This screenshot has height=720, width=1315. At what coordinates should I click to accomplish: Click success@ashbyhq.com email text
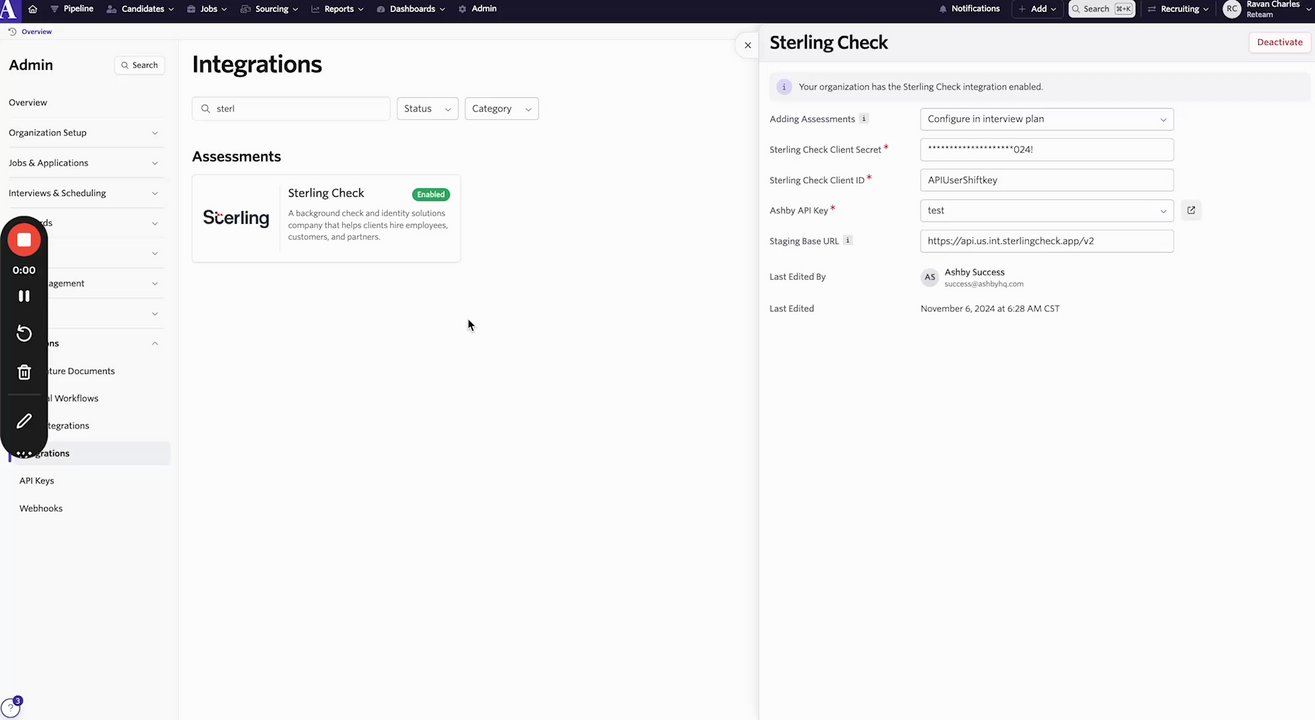coord(984,284)
